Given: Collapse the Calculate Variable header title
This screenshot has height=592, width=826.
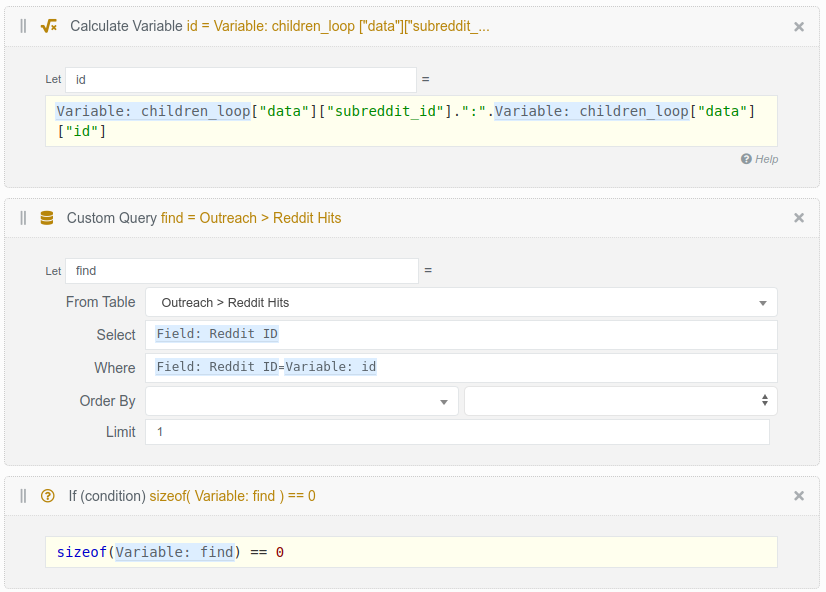Looking at the screenshot, I should [x=280, y=26].
